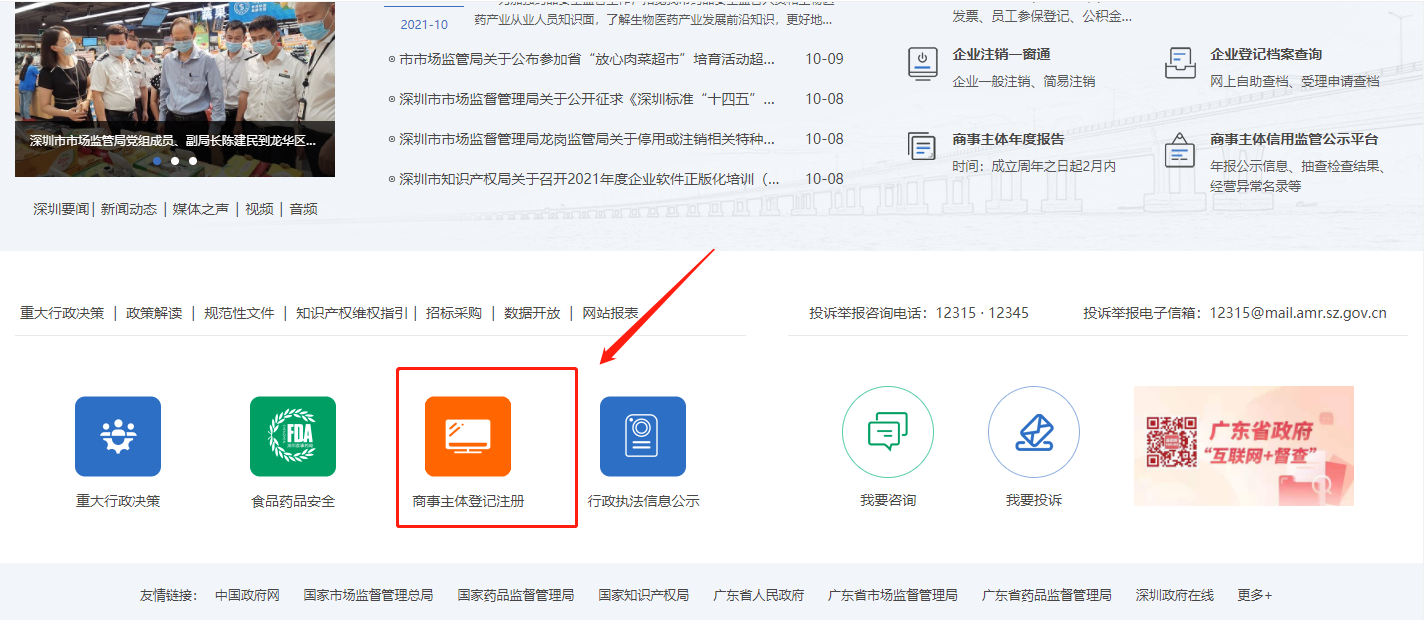Image resolution: width=1424 pixels, height=620 pixels.
Task: Click the 数据开放 link
Action: [529, 310]
